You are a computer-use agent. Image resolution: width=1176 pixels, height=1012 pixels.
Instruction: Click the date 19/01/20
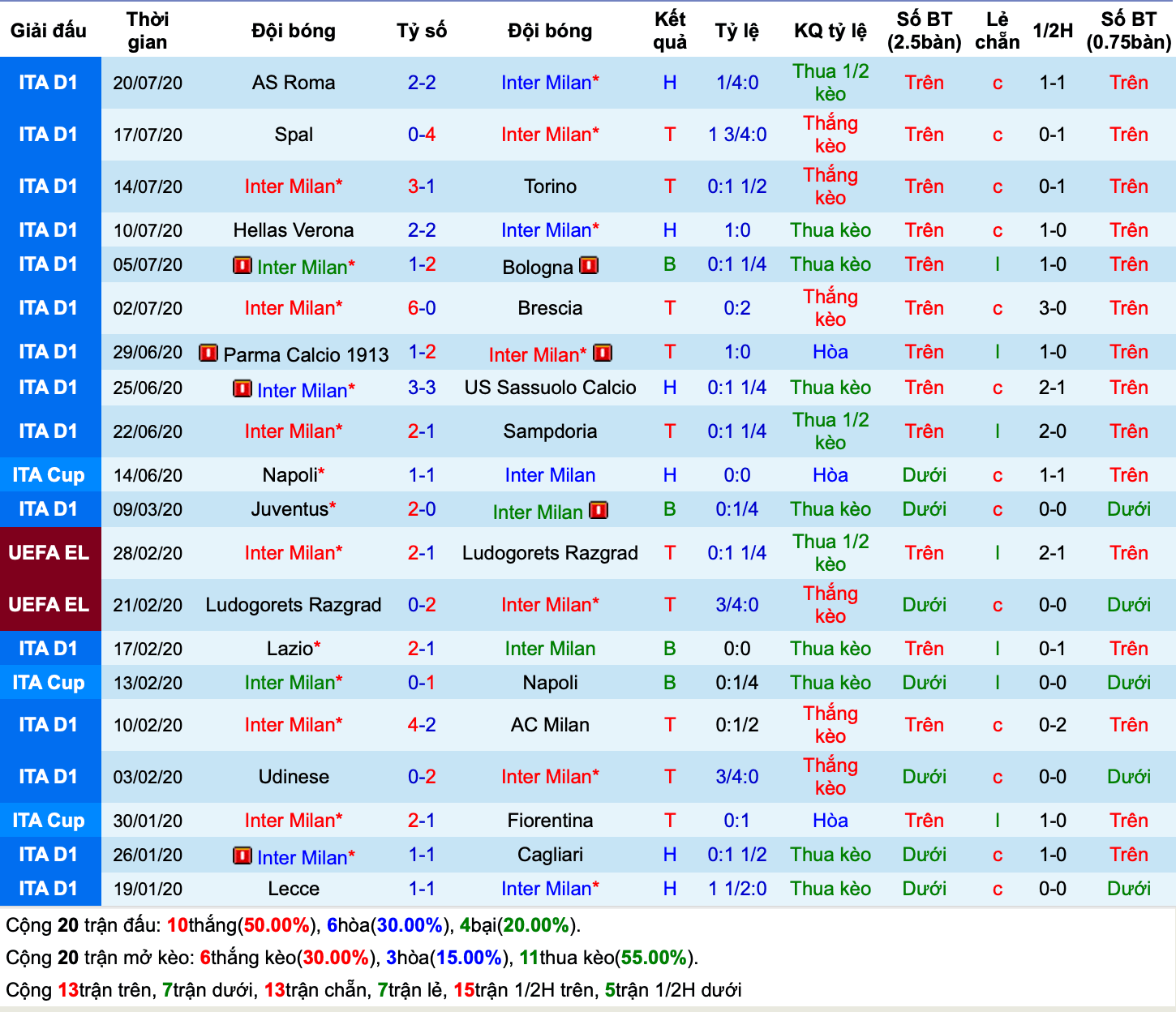point(148,889)
